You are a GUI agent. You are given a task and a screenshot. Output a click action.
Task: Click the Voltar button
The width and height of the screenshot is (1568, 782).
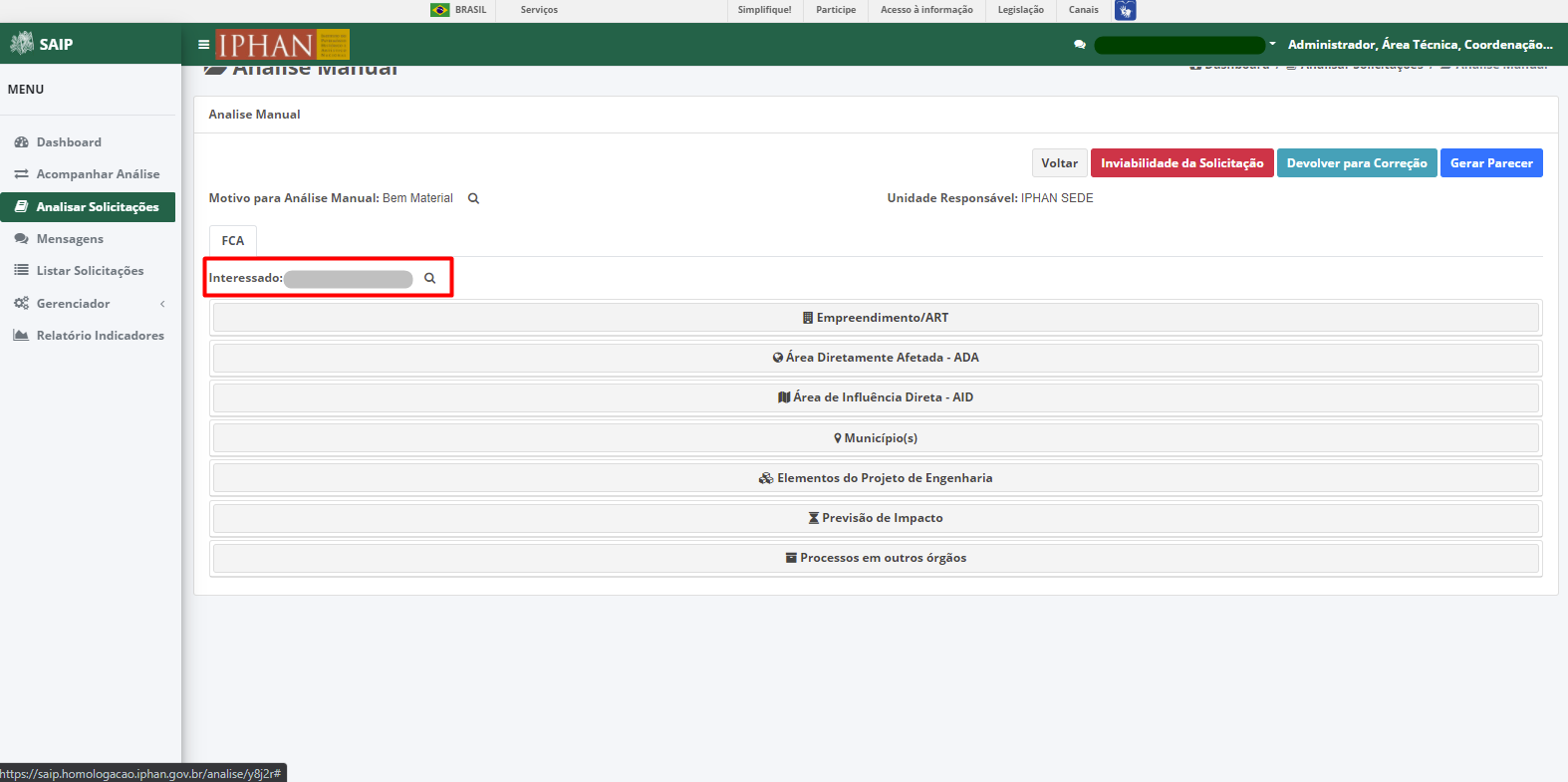(x=1060, y=163)
